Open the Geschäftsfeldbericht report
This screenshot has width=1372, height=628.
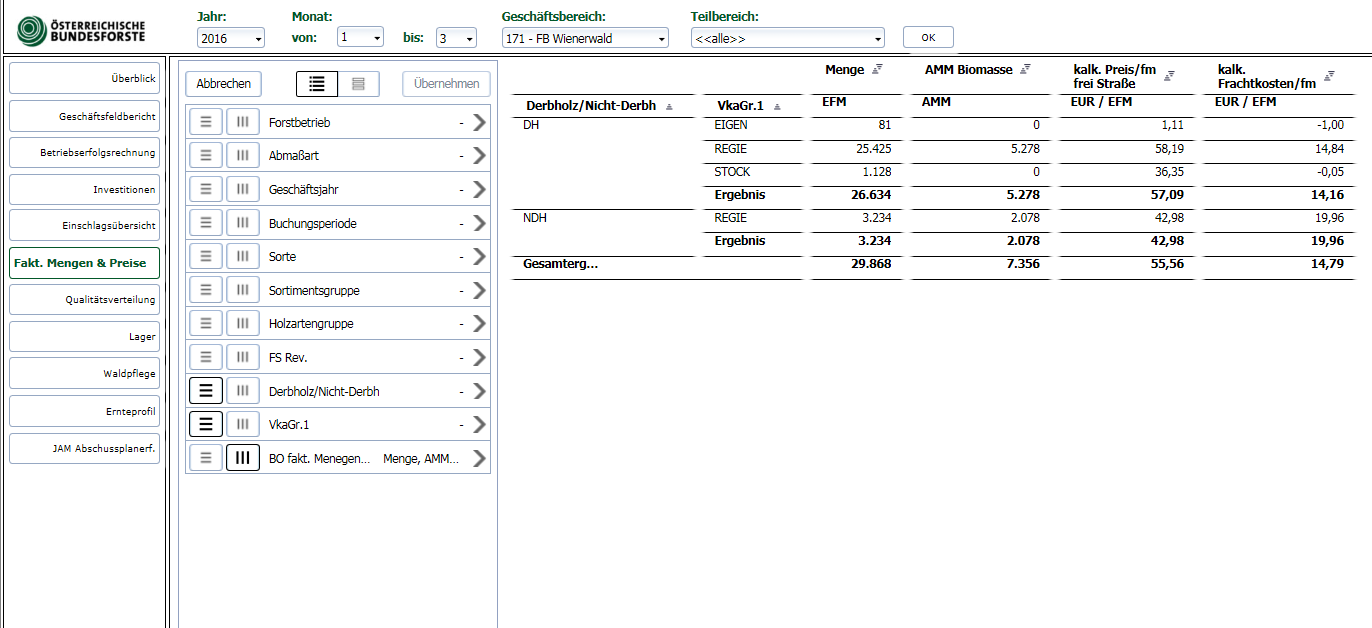[x=84, y=116]
